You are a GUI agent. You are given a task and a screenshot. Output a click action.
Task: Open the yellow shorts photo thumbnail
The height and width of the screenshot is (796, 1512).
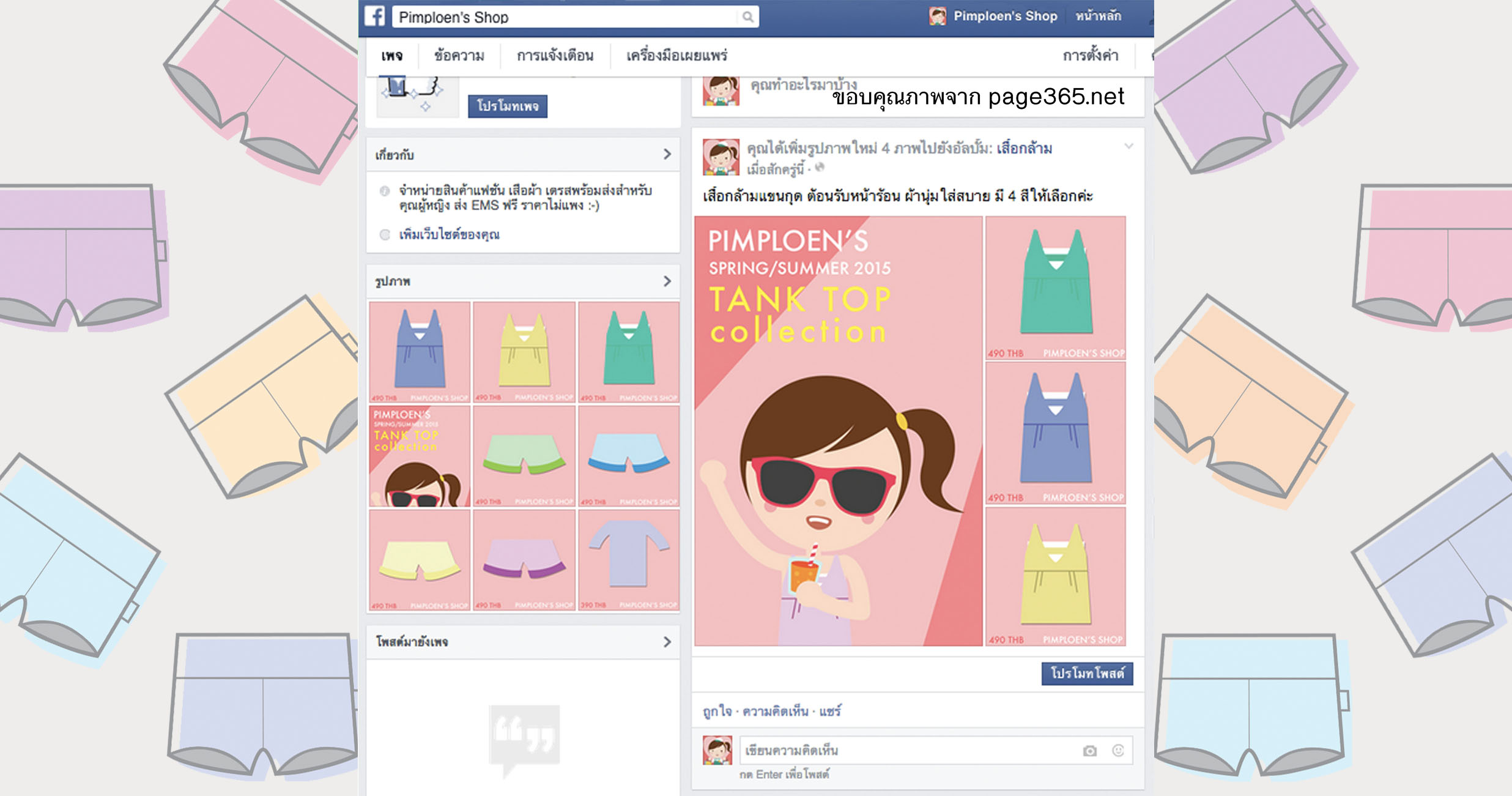(x=420, y=560)
